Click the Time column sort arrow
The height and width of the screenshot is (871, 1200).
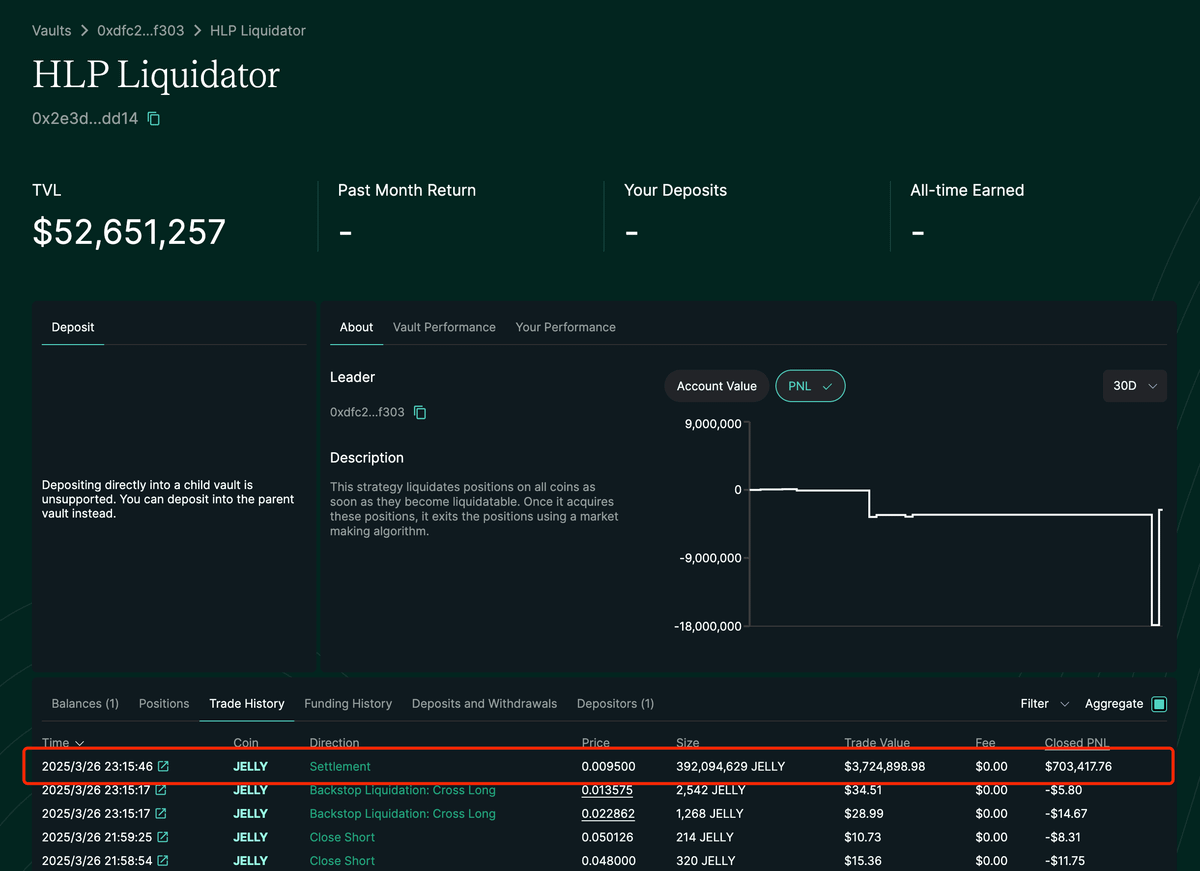tap(79, 743)
